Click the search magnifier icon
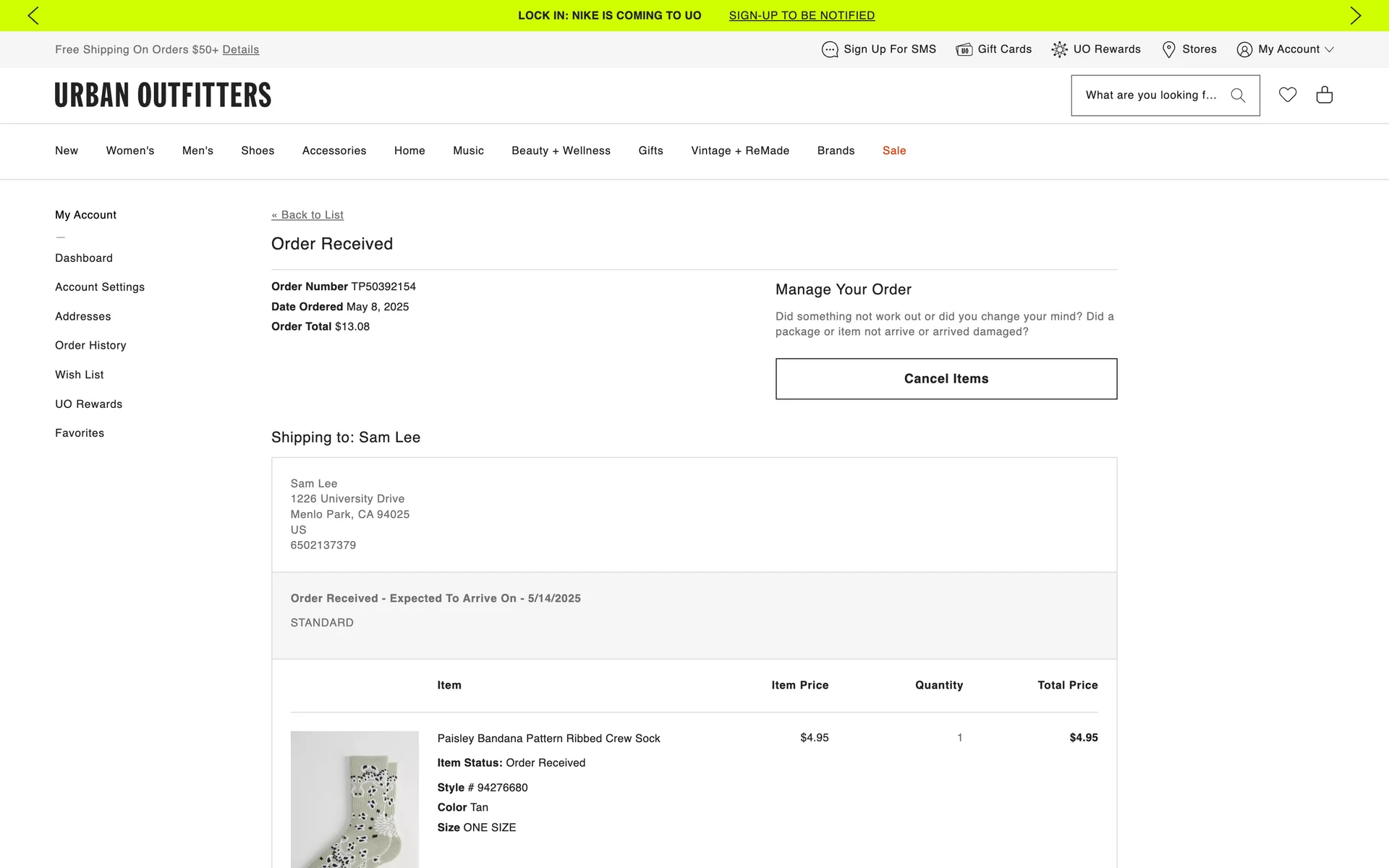Screen dimensions: 1389x868 pos(1238,95)
